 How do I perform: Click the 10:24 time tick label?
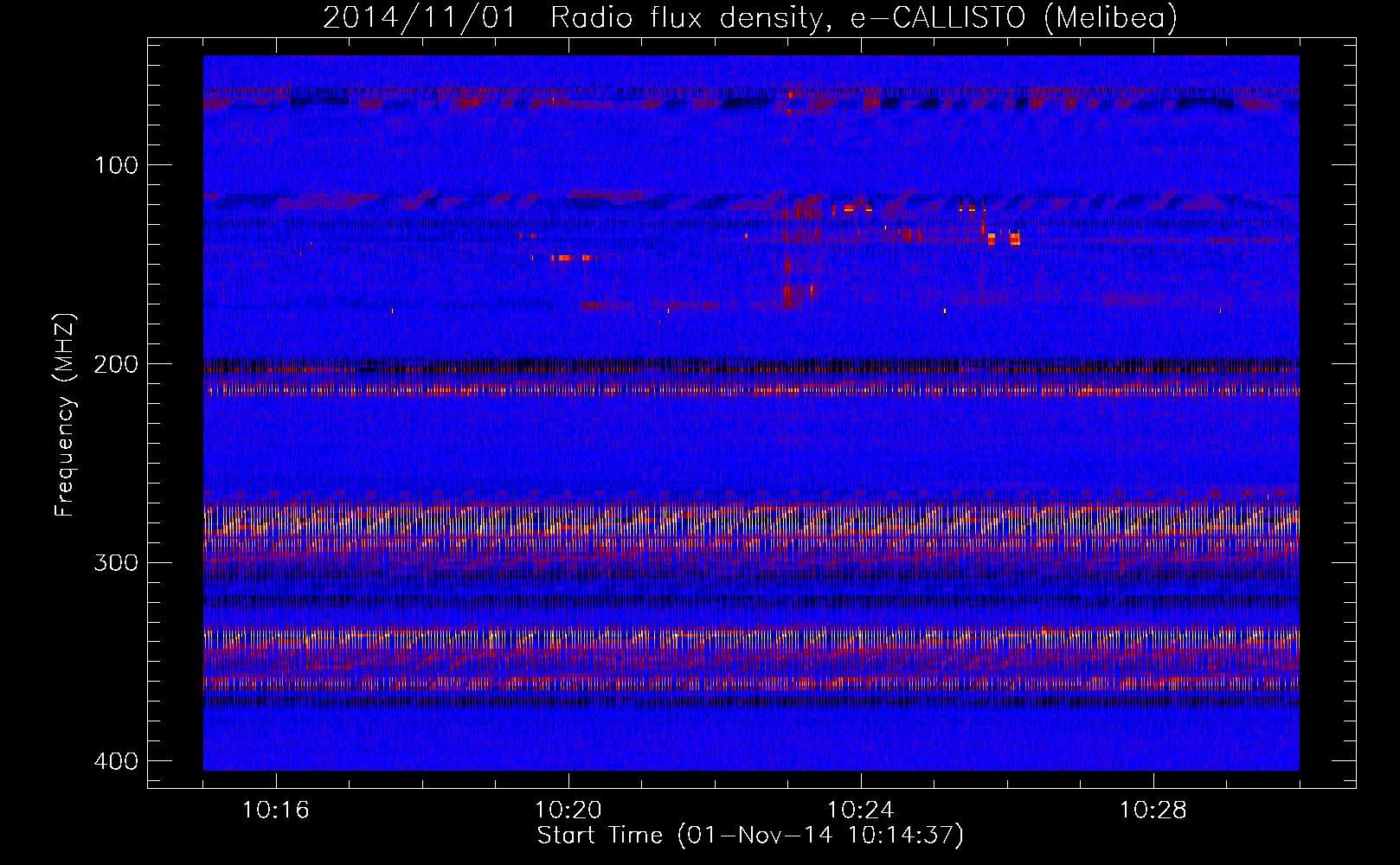861,811
